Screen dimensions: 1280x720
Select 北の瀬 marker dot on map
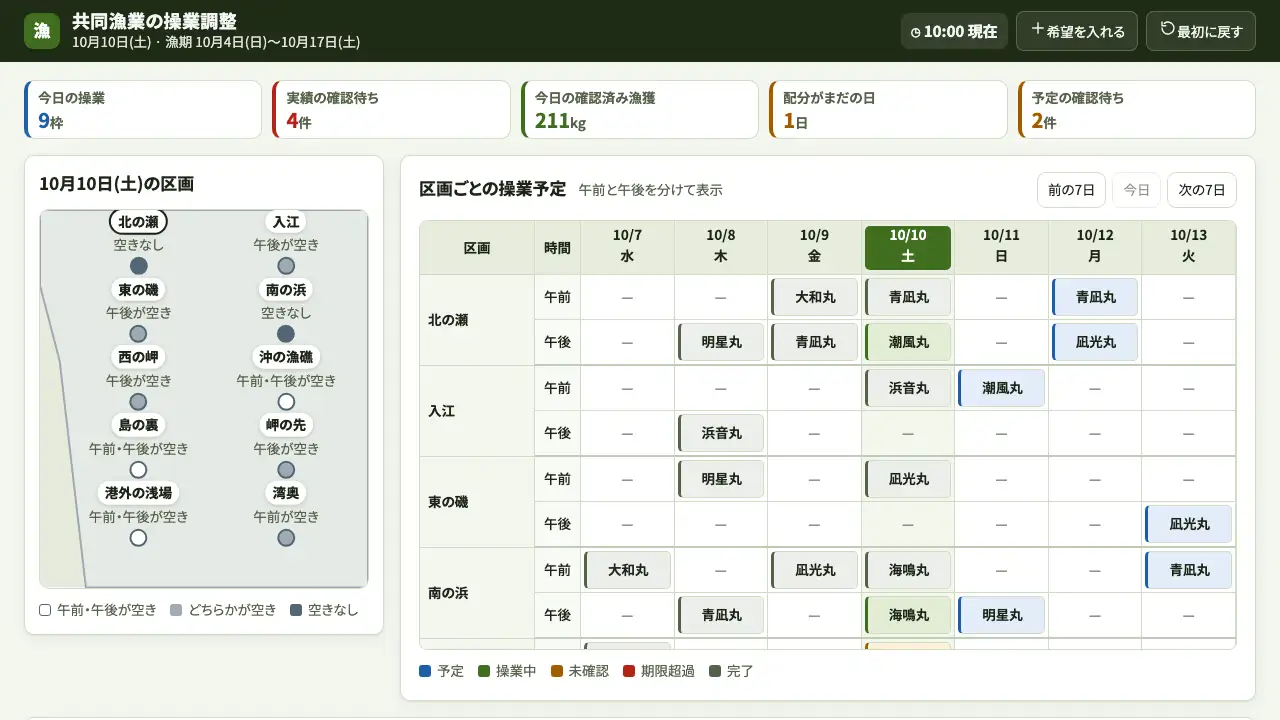coord(139,266)
